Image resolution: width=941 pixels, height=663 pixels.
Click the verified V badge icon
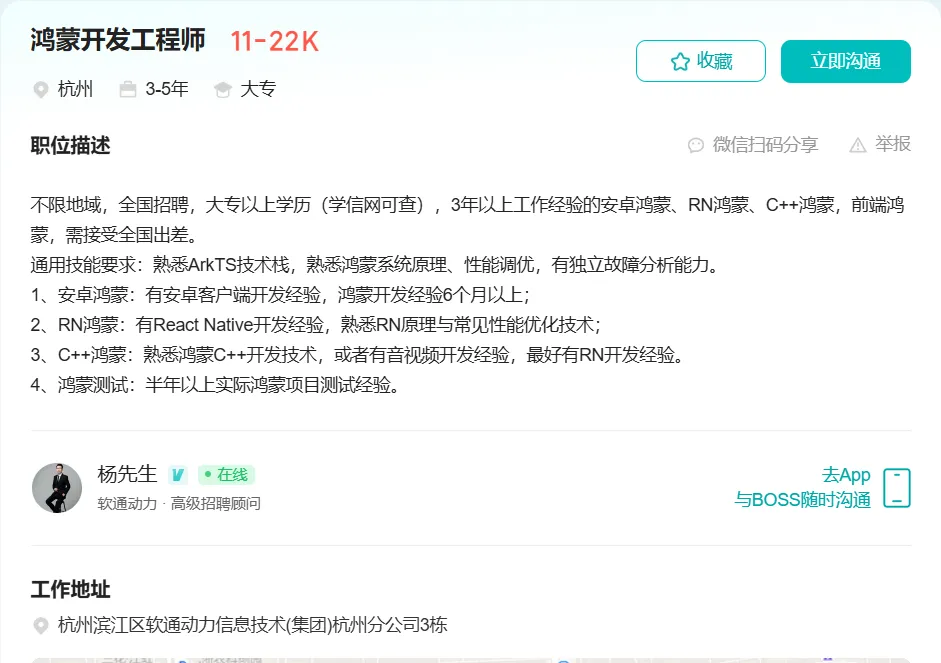pos(178,475)
